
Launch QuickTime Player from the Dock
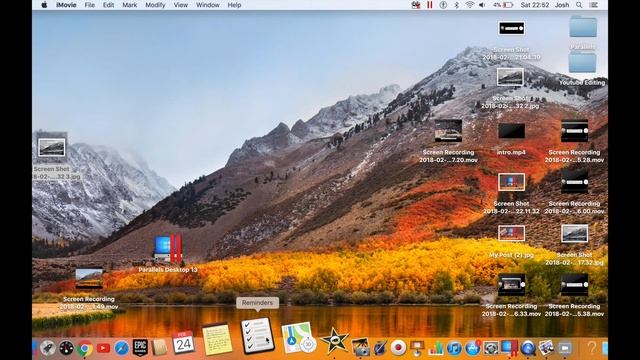point(528,348)
